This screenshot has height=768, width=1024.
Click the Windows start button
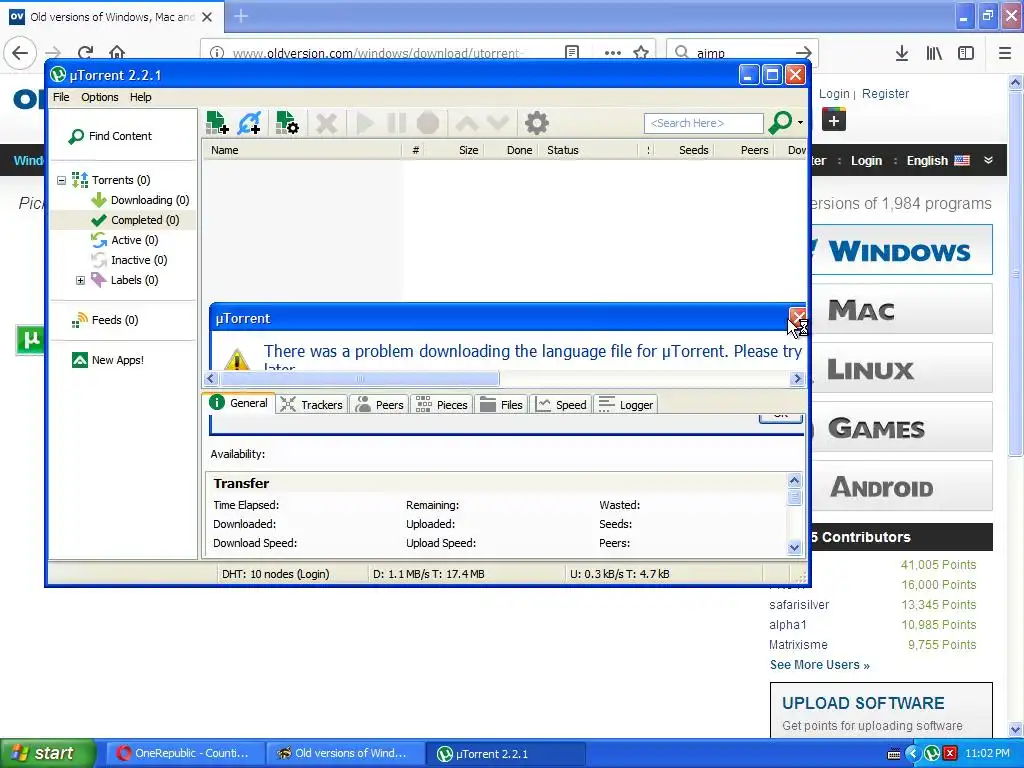(x=47, y=753)
